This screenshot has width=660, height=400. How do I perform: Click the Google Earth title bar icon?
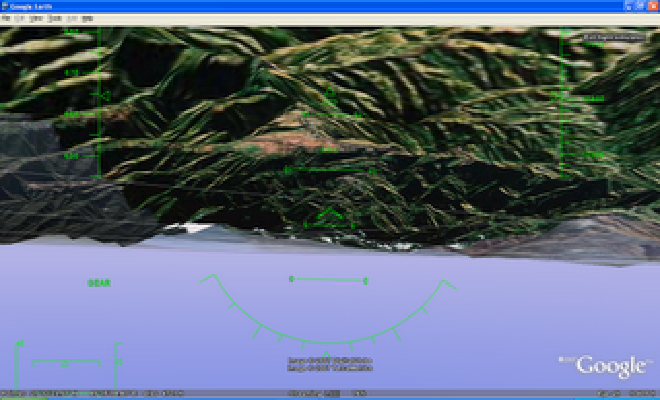[x=5, y=6]
